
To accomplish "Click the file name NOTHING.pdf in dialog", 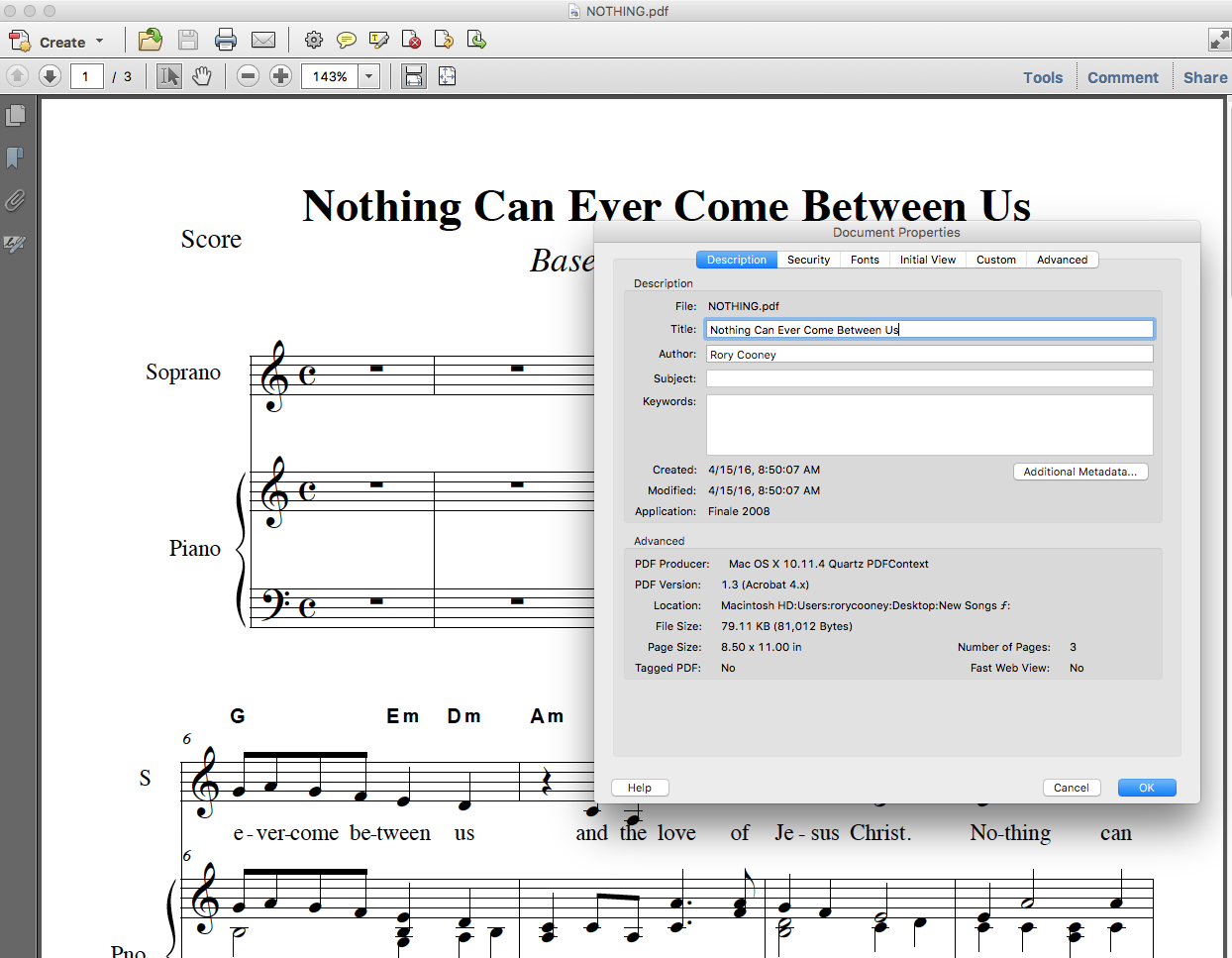I will [743, 306].
